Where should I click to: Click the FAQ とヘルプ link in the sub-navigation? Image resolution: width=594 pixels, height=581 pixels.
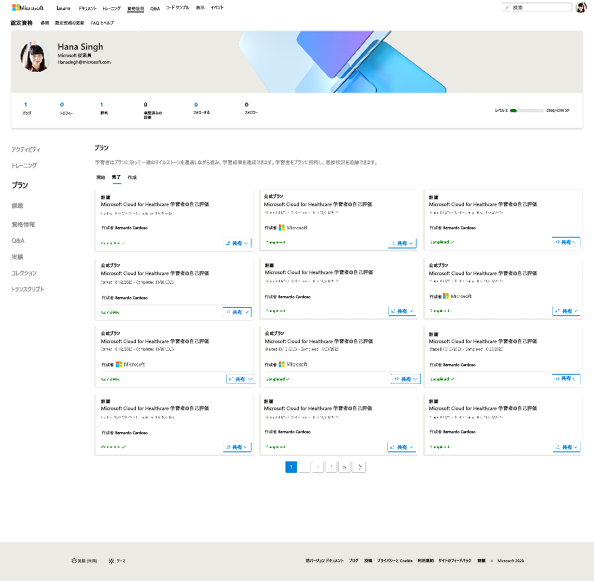[x=102, y=23]
